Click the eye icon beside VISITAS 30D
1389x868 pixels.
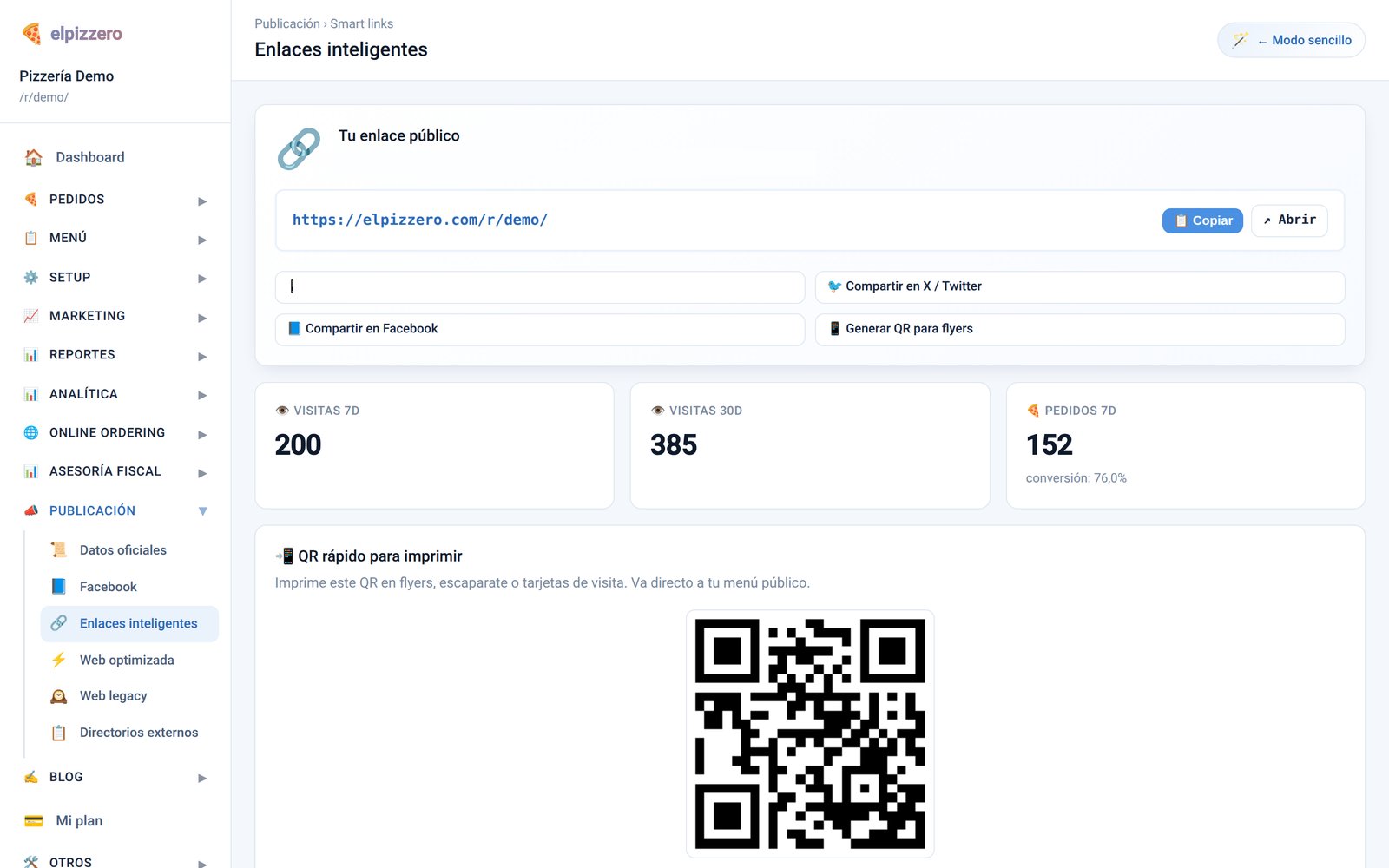(658, 411)
